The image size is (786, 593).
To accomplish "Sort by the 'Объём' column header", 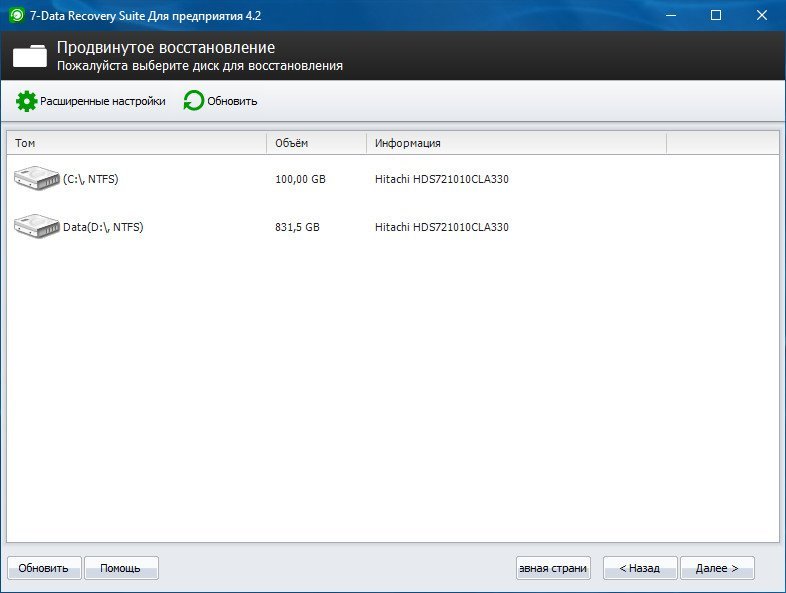I will 316,143.
